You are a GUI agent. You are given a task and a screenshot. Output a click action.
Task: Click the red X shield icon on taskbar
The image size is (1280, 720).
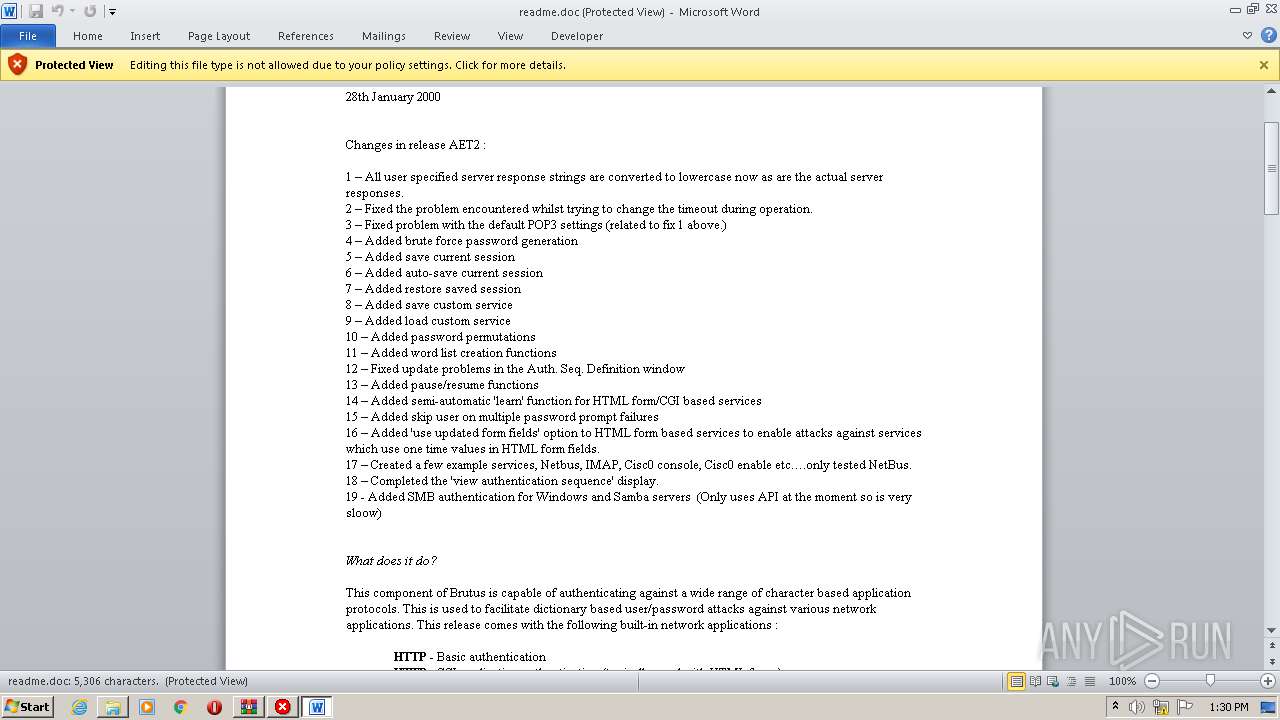pos(283,707)
